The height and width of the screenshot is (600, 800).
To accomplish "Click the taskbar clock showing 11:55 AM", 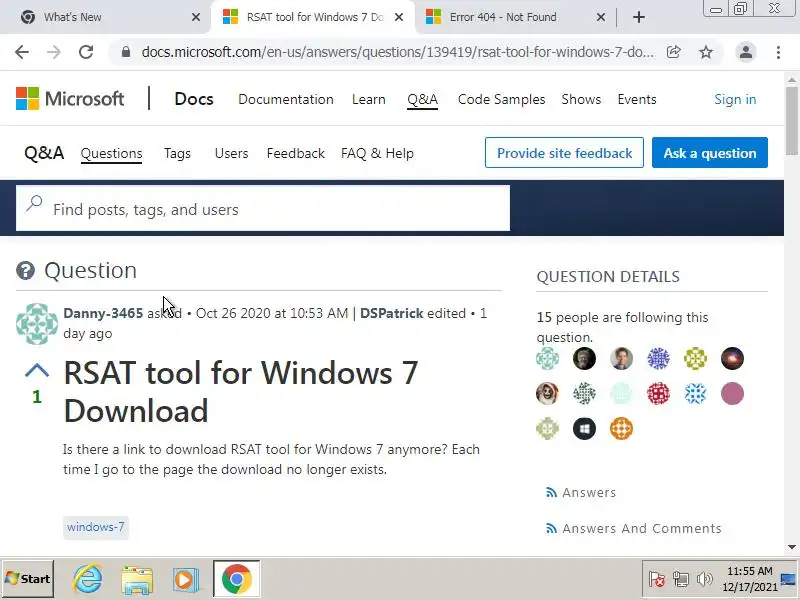I will pyautogui.click(x=749, y=579).
